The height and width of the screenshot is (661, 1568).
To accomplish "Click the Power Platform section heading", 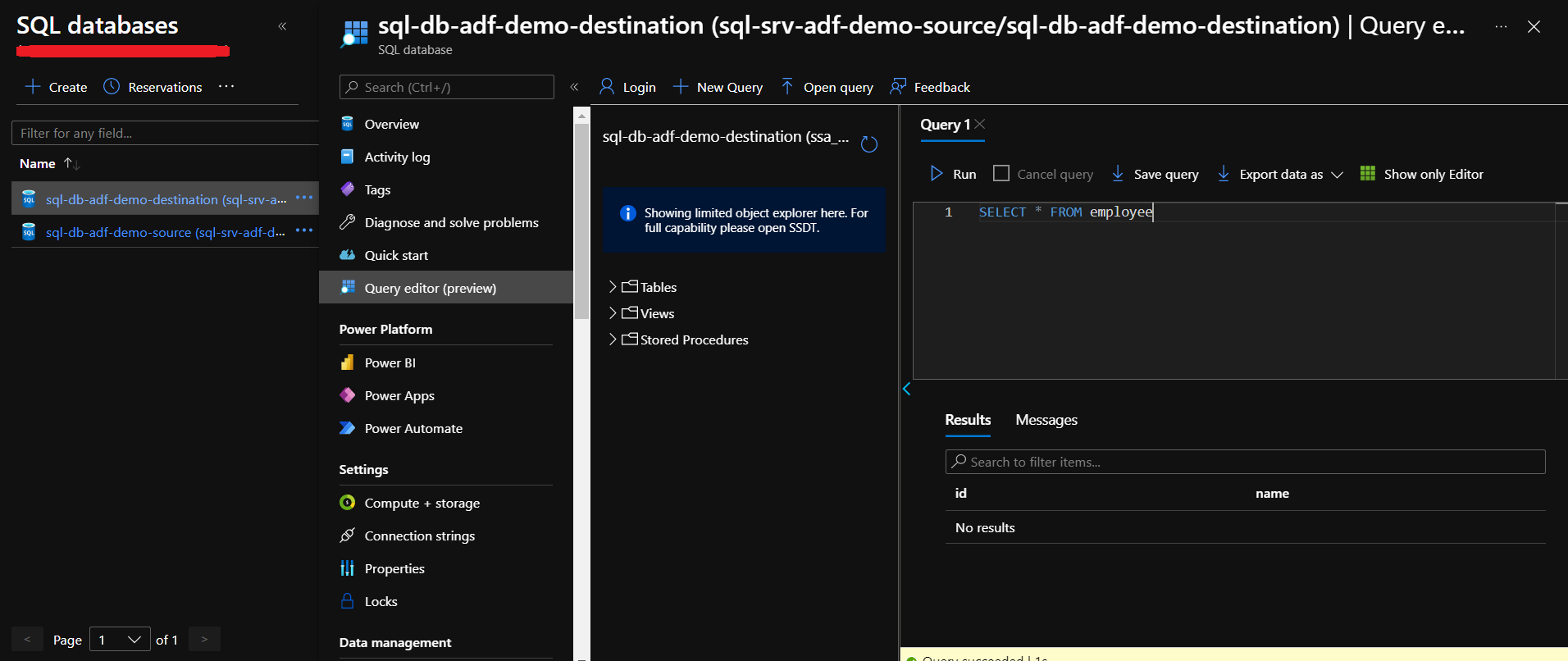I will point(385,329).
